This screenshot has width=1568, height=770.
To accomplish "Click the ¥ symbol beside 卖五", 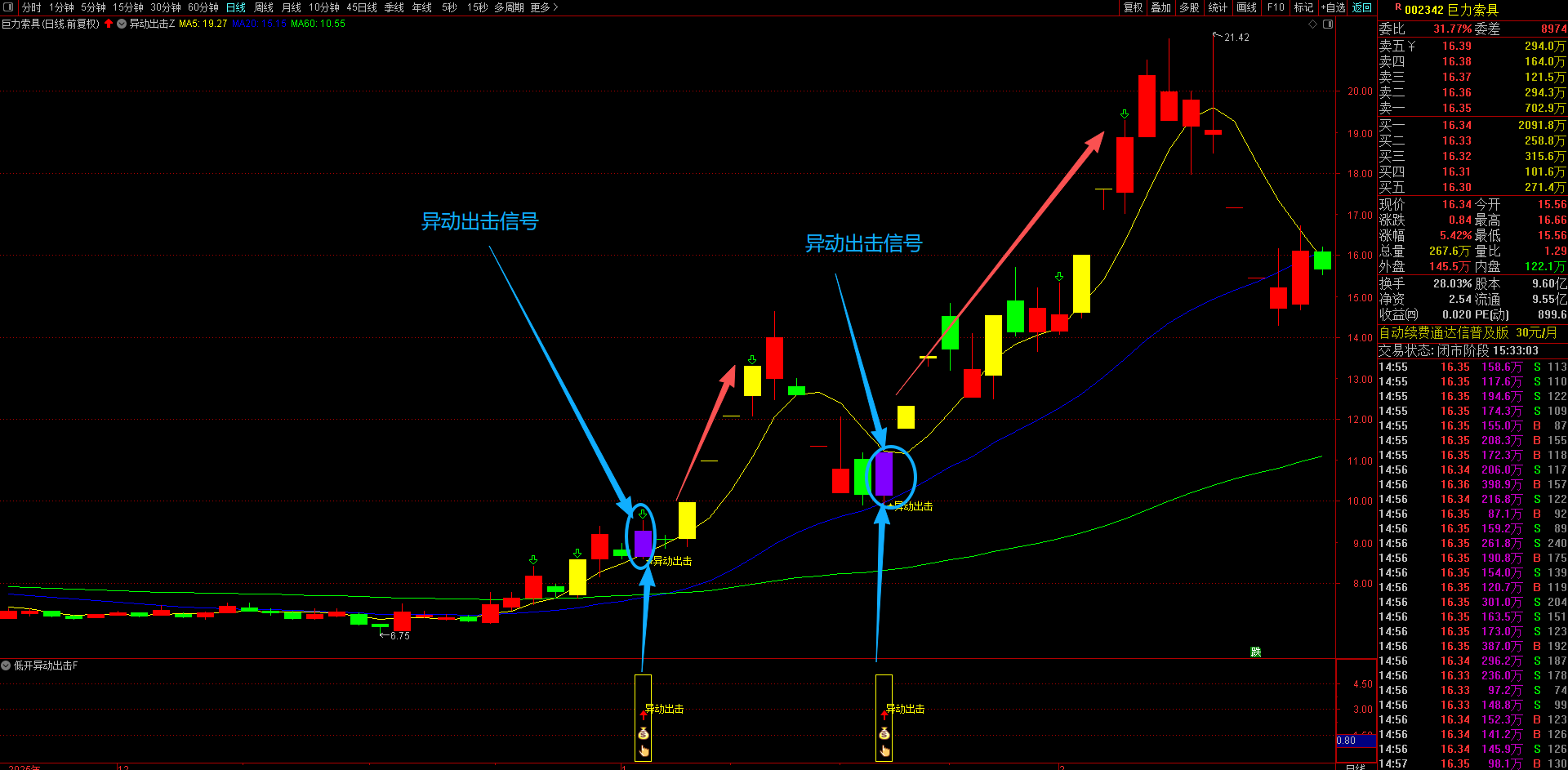I will [1411, 46].
